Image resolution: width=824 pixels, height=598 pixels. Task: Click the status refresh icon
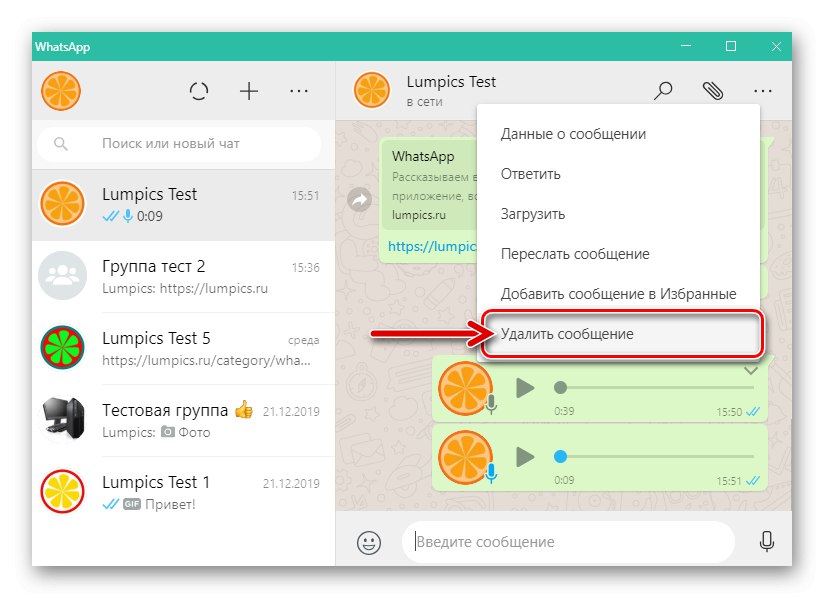coord(198,90)
